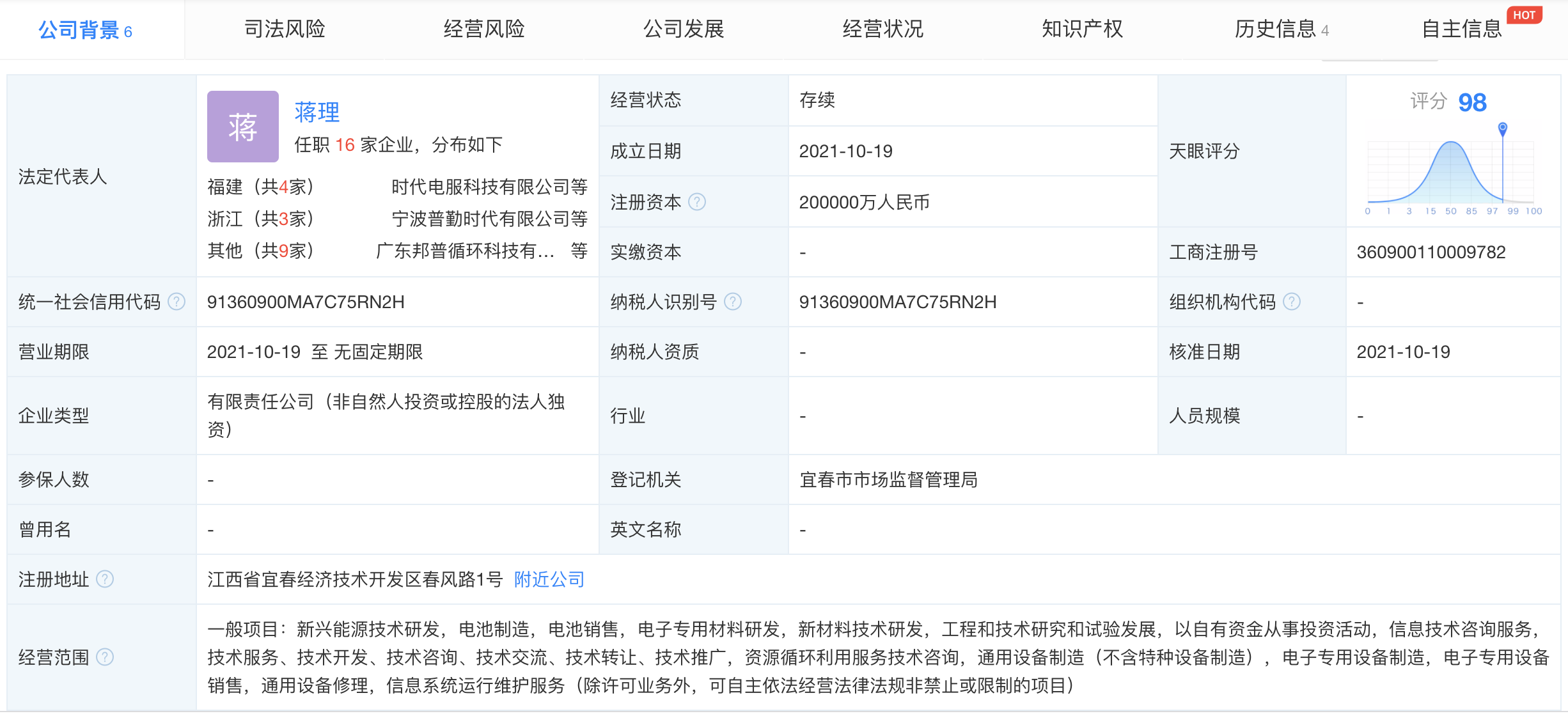Switch to the 经营风险 tab

tap(484, 29)
